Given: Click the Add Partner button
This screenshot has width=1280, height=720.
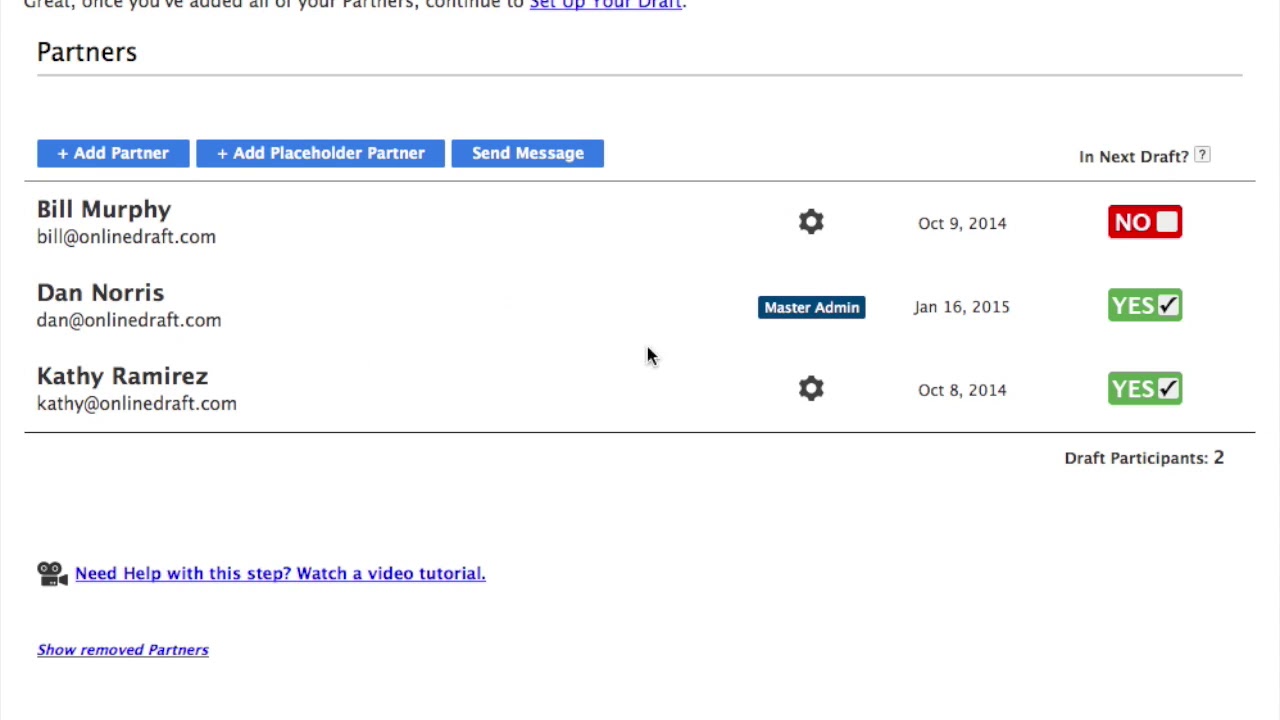Looking at the screenshot, I should pos(113,153).
